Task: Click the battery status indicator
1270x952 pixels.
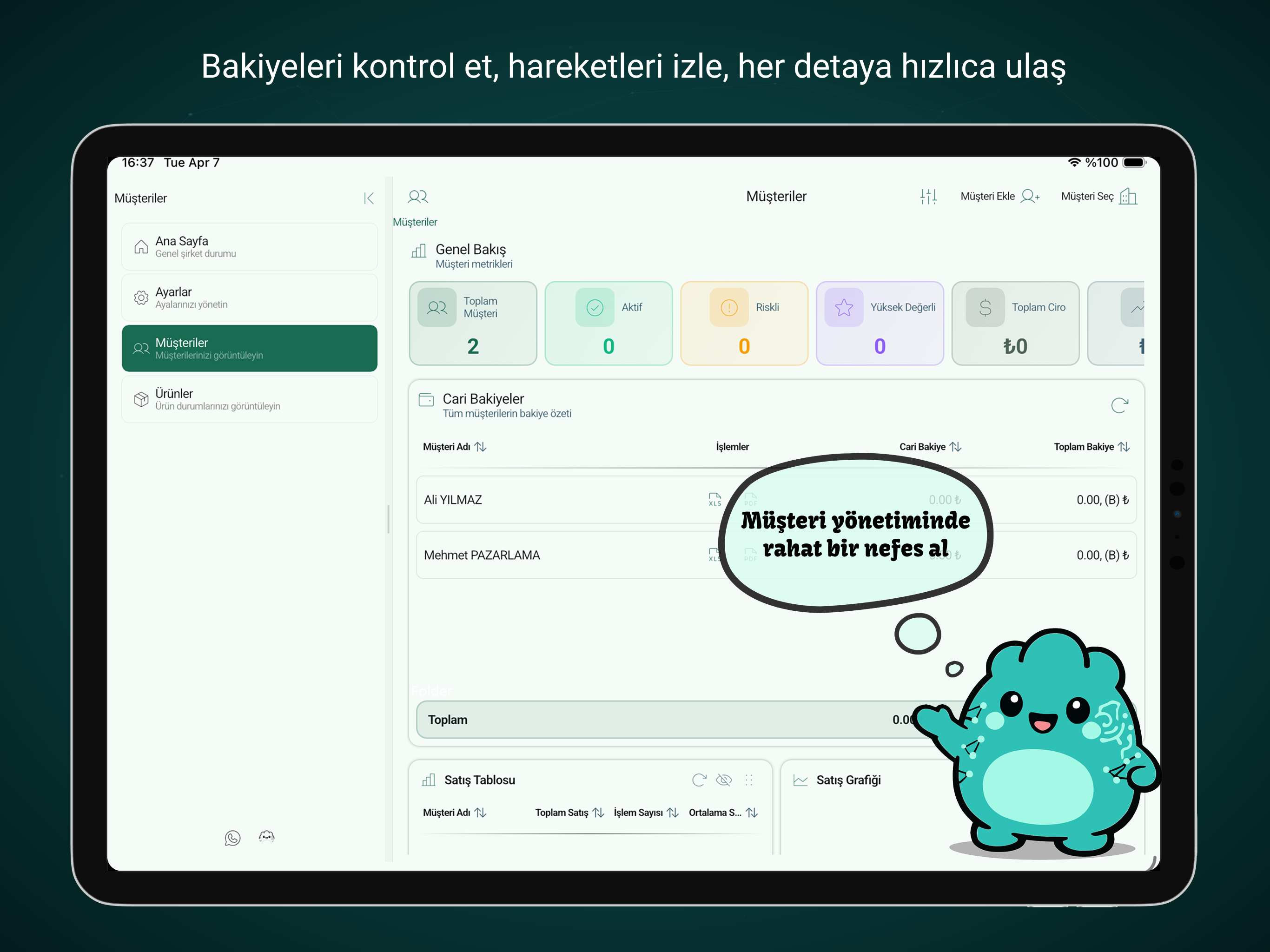Action: click(x=1134, y=163)
